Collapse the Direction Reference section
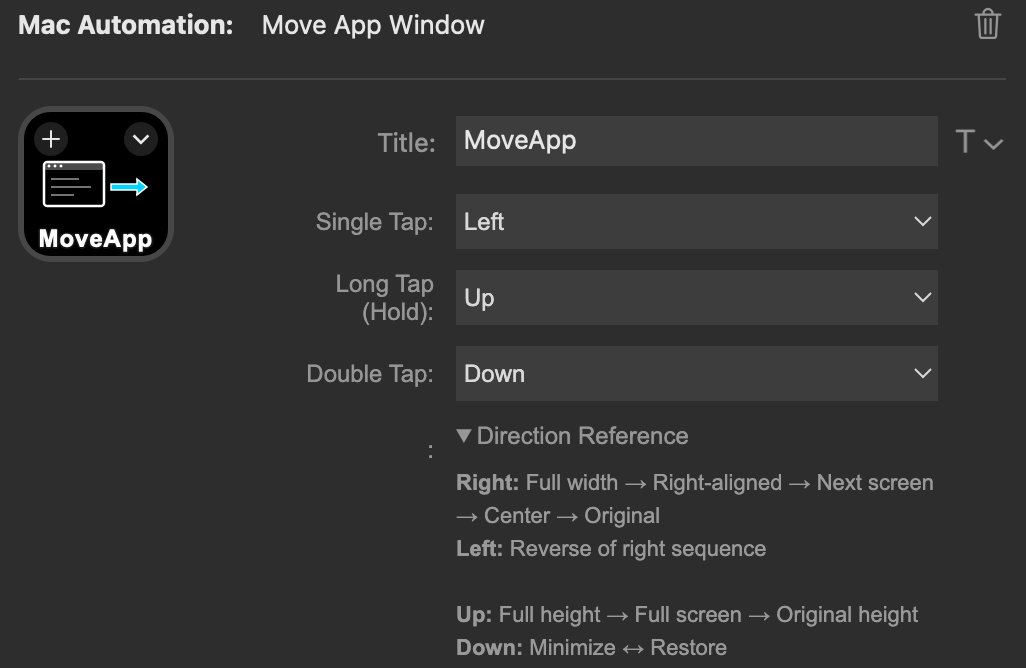Image resolution: width=1026 pixels, height=668 pixels. 571,436
